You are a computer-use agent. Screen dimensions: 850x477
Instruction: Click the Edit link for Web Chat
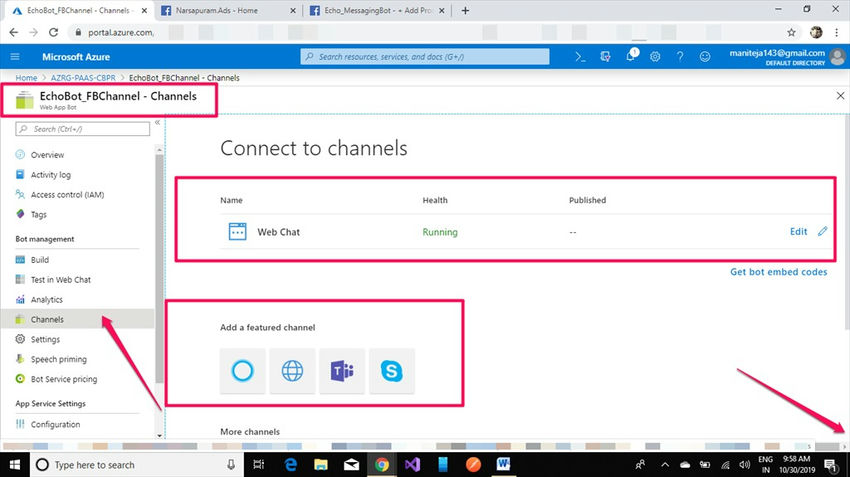pyautogui.click(x=798, y=231)
